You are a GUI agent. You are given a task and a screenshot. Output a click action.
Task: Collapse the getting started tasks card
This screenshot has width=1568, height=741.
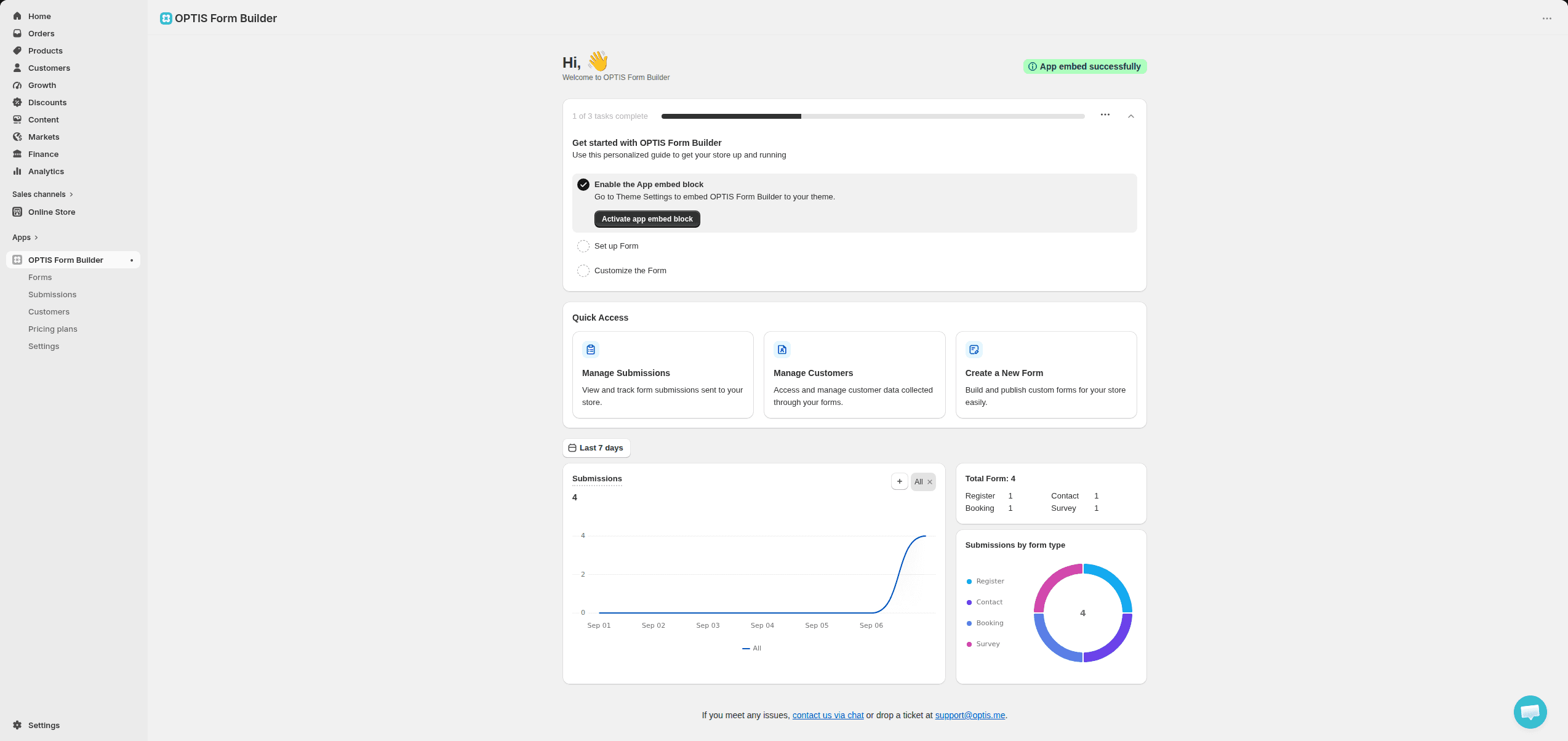[x=1131, y=116]
